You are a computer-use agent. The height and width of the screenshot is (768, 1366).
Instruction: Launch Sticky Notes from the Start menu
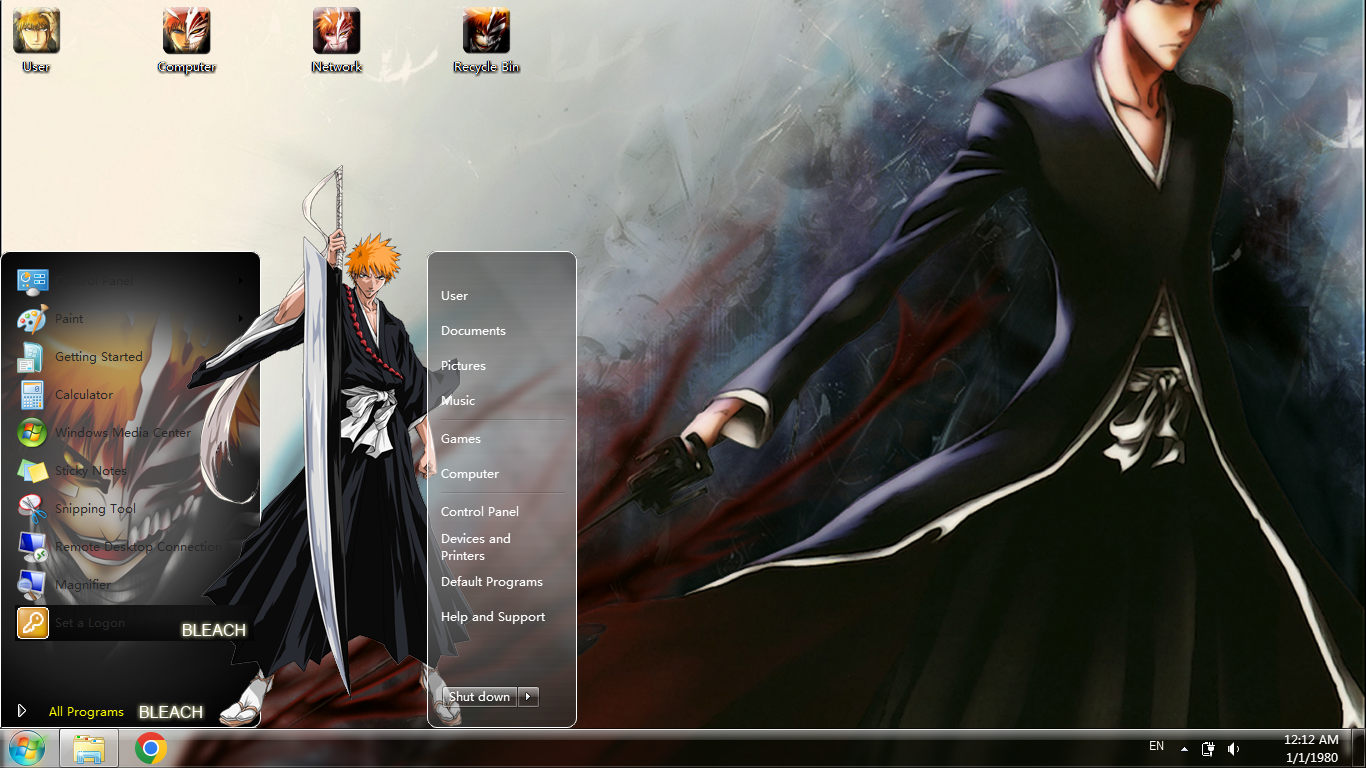130,471
